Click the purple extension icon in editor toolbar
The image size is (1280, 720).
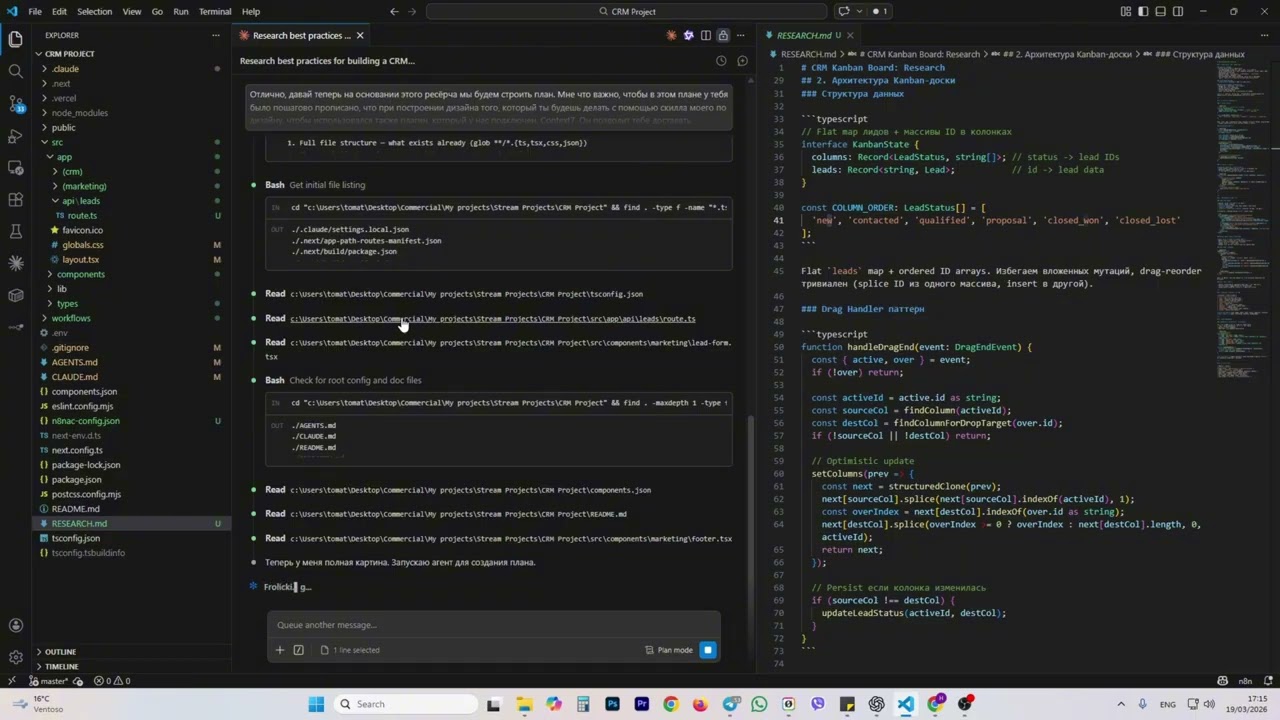click(x=688, y=35)
